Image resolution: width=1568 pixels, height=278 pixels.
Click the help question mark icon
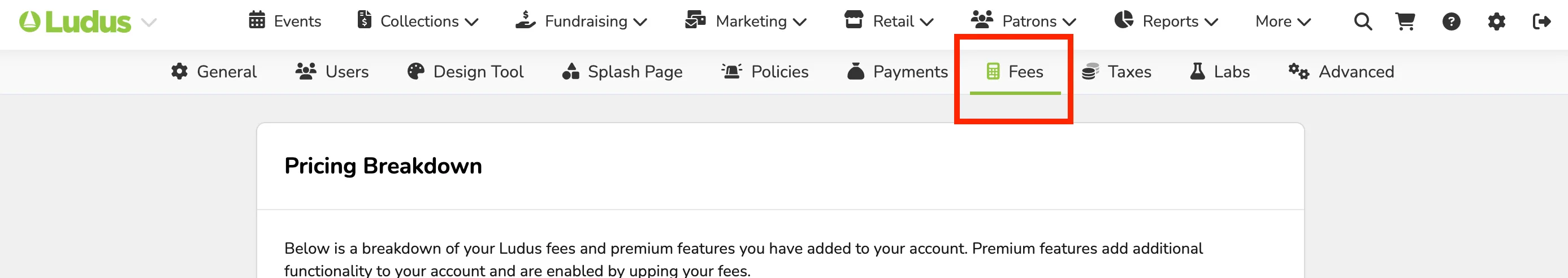pos(1451,22)
